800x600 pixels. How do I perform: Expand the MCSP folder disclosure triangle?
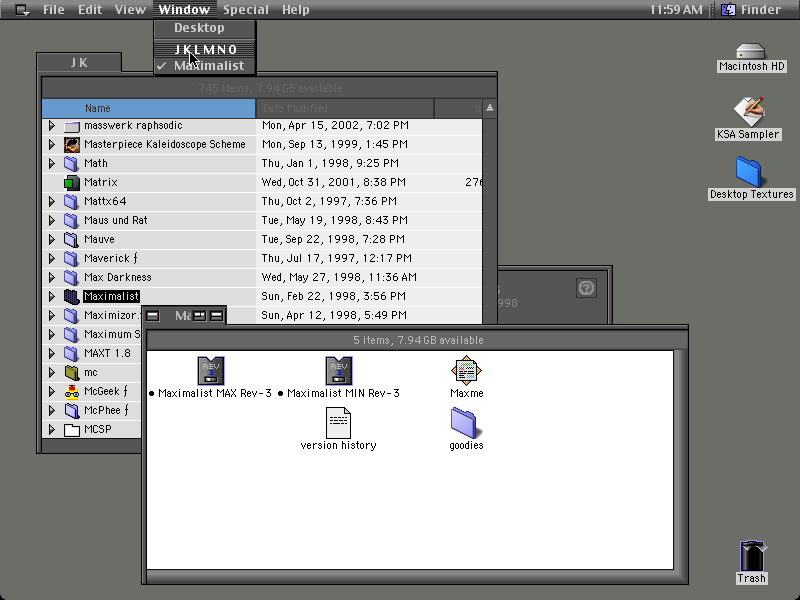52,430
